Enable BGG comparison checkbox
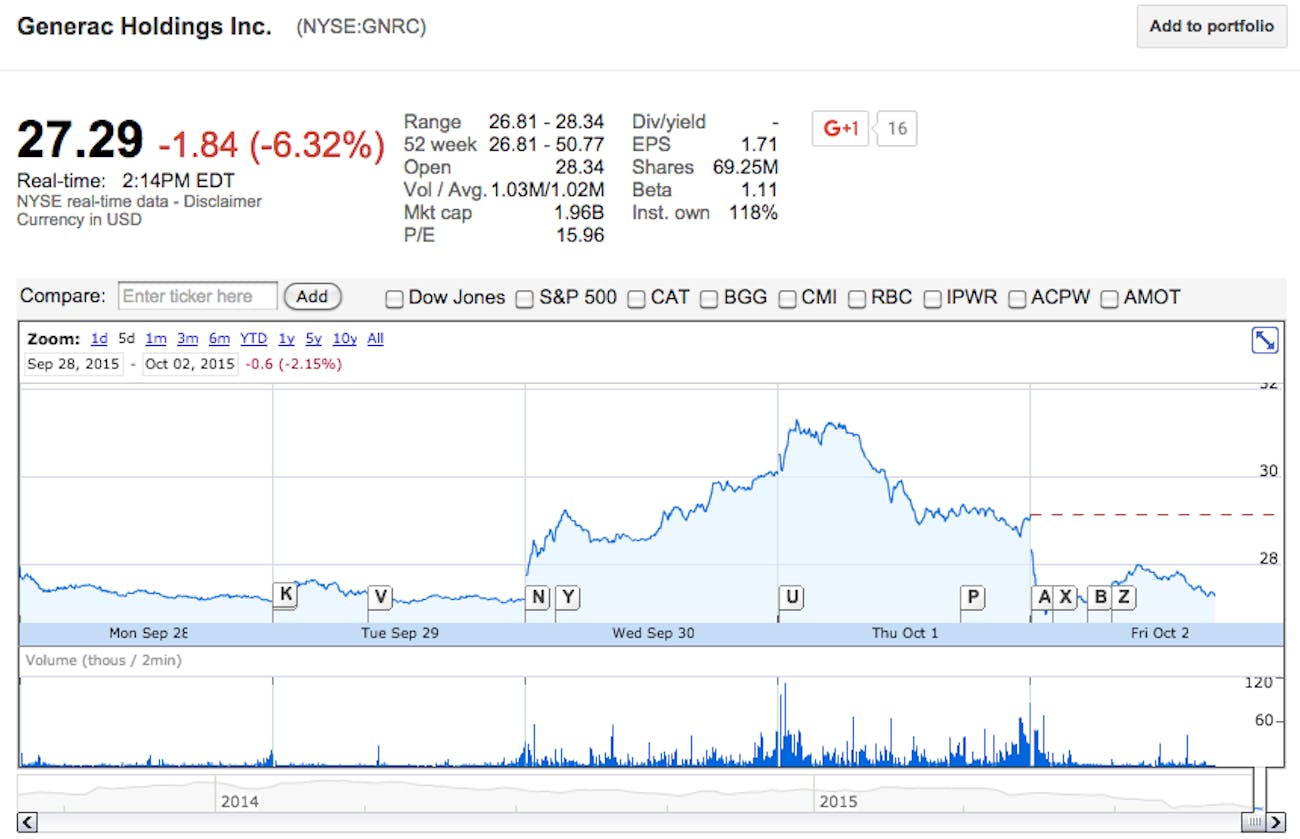This screenshot has width=1300, height=839. tap(709, 298)
